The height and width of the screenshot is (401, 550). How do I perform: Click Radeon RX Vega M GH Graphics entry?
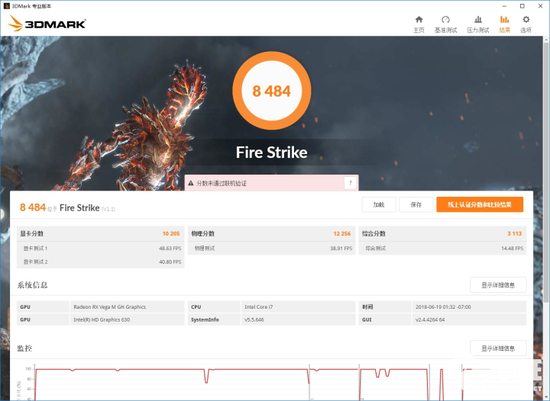[x=109, y=307]
